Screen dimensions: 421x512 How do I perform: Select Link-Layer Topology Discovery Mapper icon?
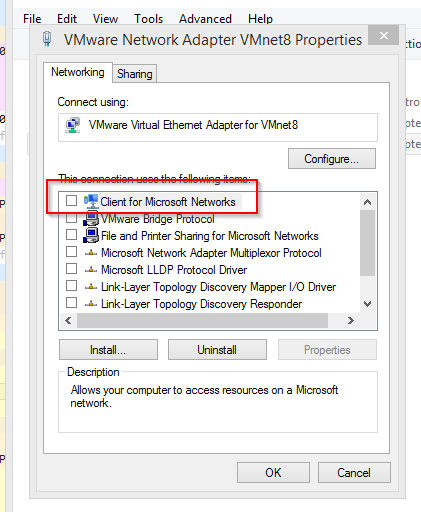pos(91,287)
